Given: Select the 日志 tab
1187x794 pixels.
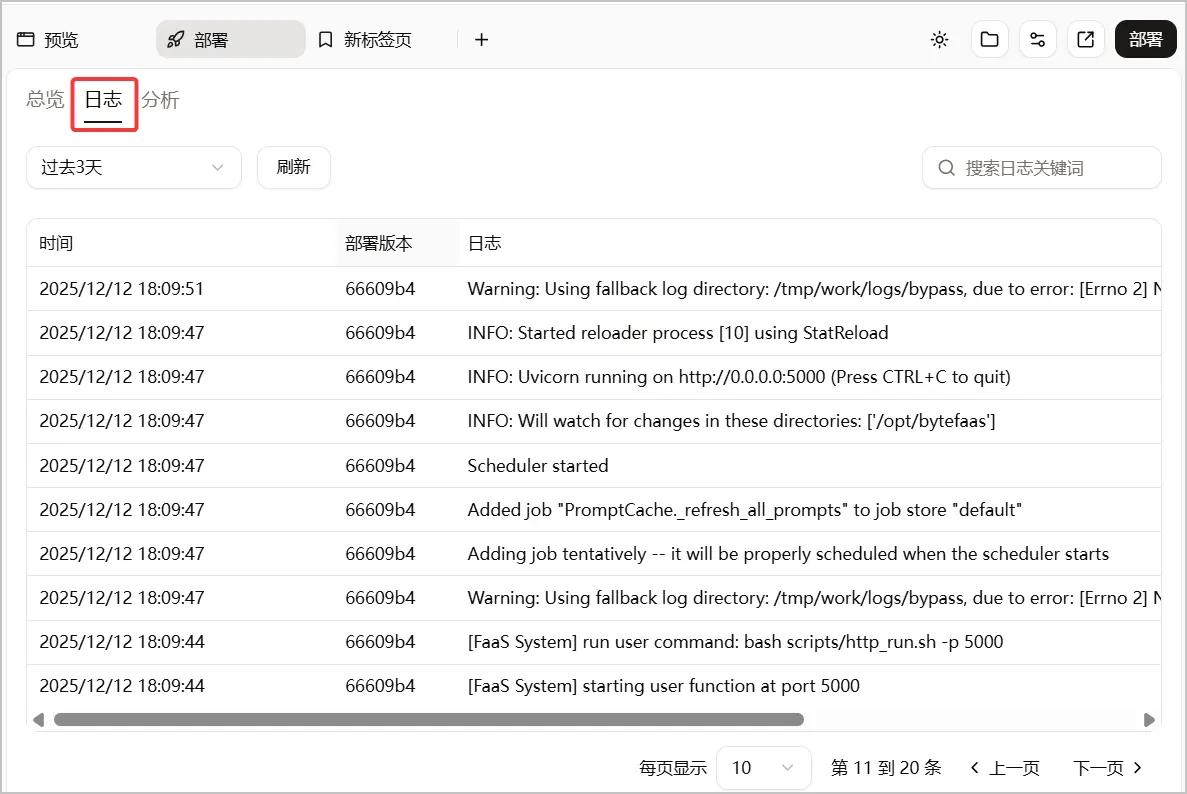Looking at the screenshot, I should point(104,100).
